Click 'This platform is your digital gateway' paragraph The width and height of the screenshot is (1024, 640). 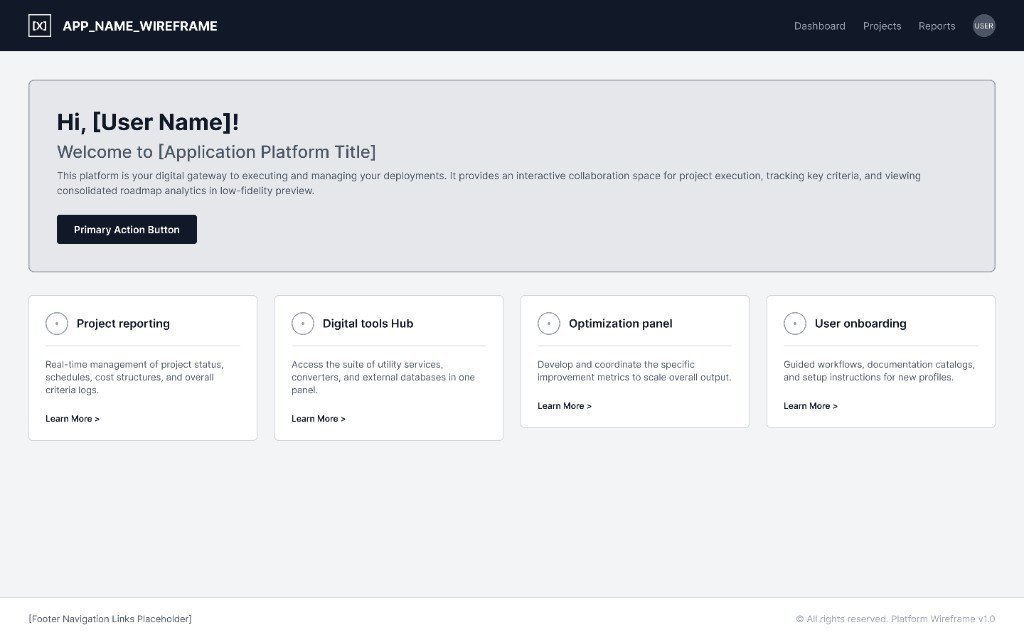(488, 183)
